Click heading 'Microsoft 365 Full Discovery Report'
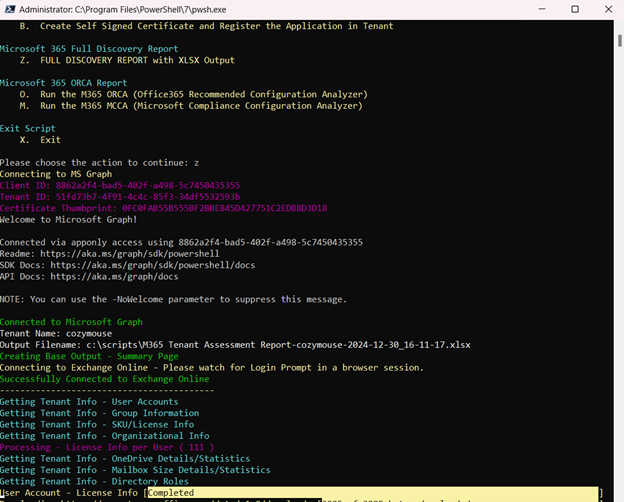624x502 pixels. pos(89,49)
